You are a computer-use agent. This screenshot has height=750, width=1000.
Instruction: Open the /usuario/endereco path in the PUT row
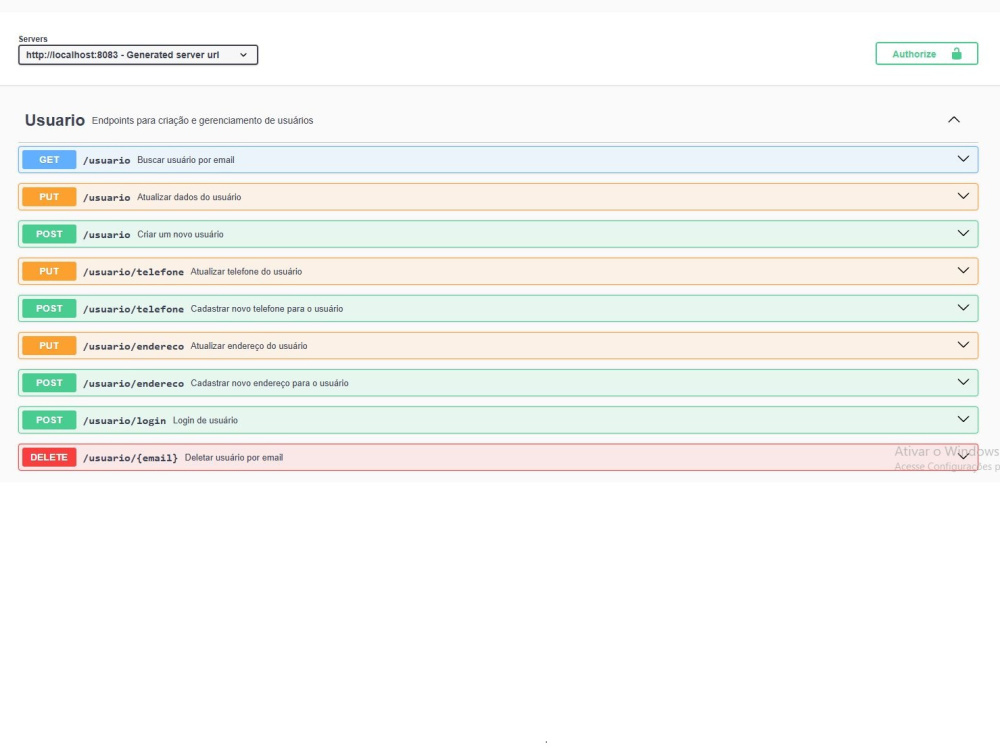point(133,346)
